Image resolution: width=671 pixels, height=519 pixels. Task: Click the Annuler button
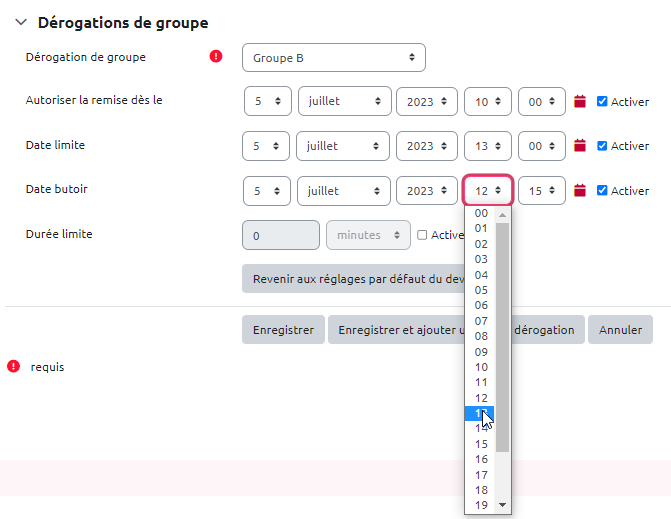[x=620, y=330]
